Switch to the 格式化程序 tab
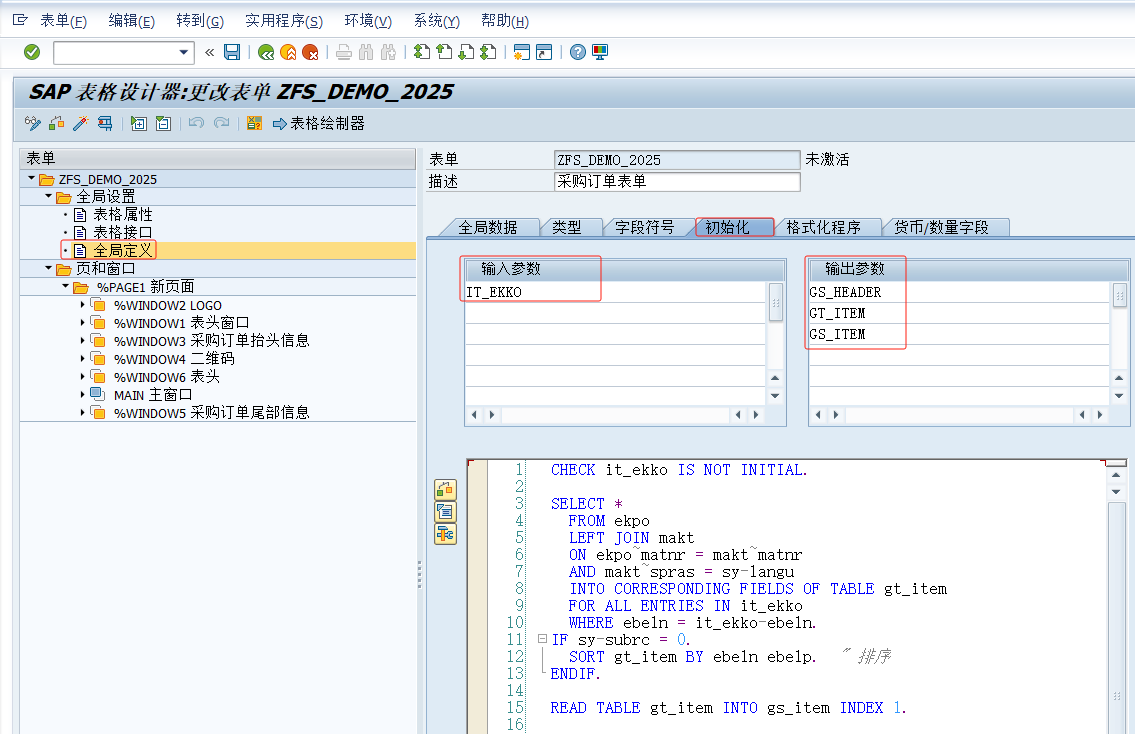 tap(823, 227)
